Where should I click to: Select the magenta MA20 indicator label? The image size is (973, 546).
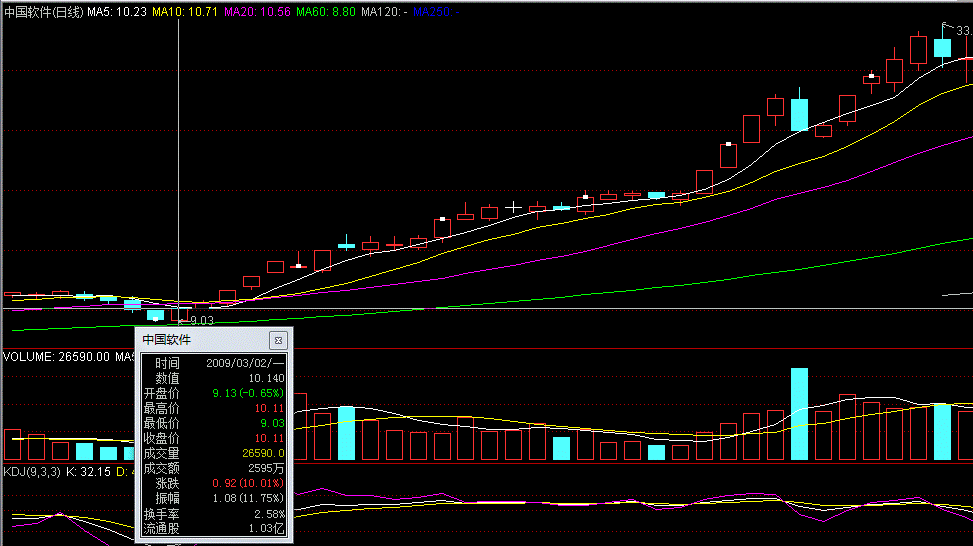pos(257,12)
